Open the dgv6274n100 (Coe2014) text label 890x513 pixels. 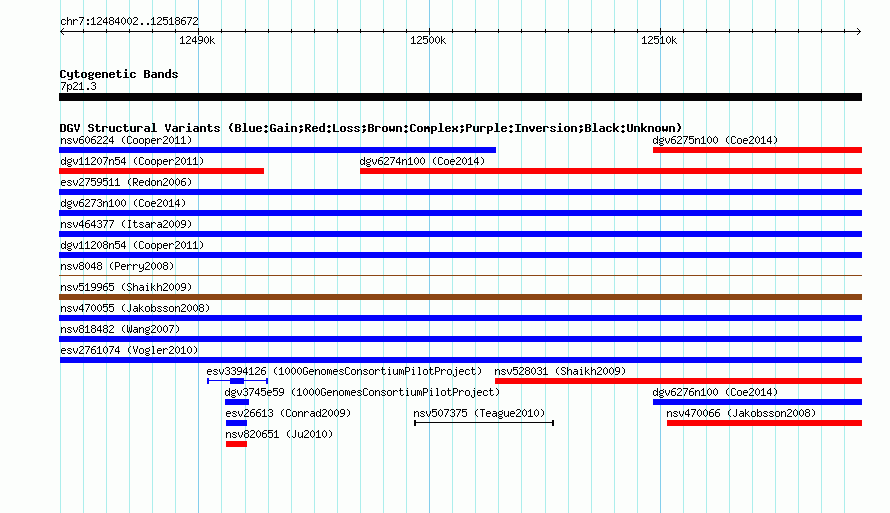click(422, 161)
